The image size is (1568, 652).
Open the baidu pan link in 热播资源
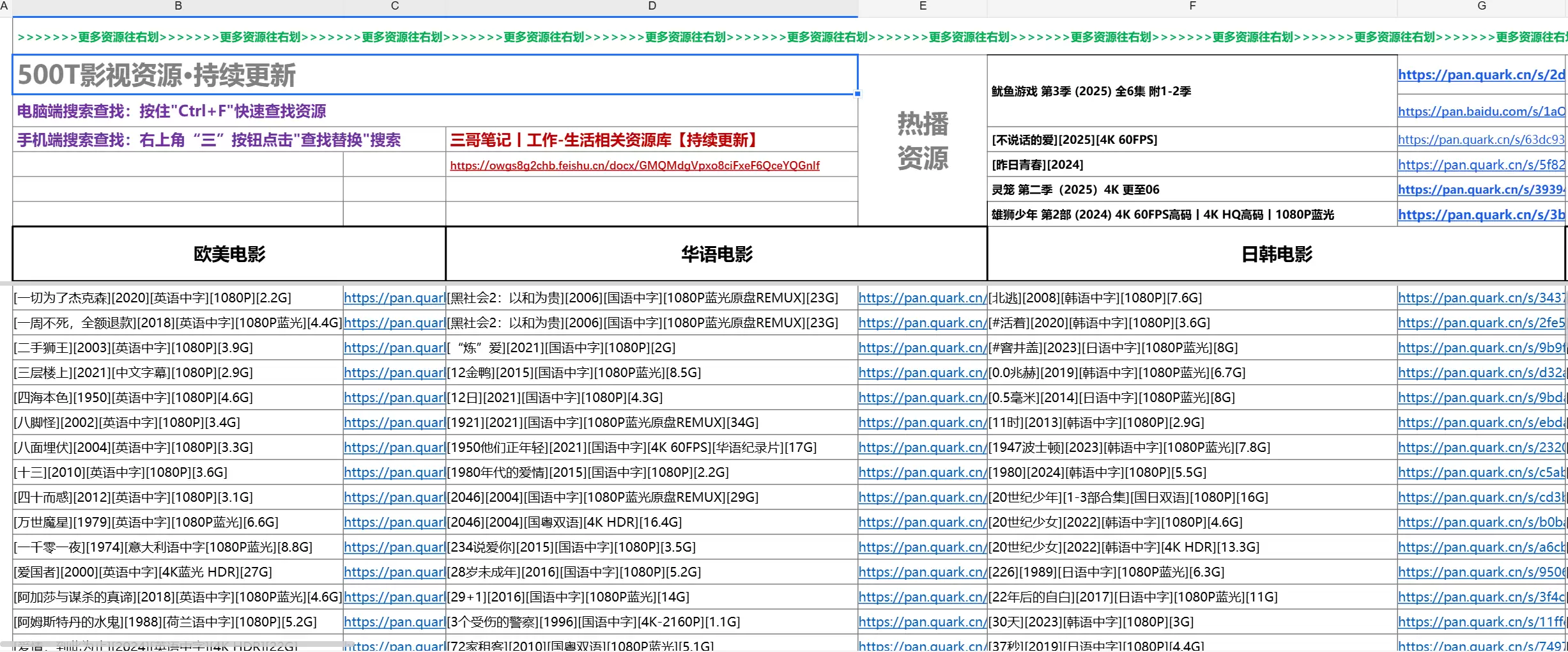[1481, 111]
